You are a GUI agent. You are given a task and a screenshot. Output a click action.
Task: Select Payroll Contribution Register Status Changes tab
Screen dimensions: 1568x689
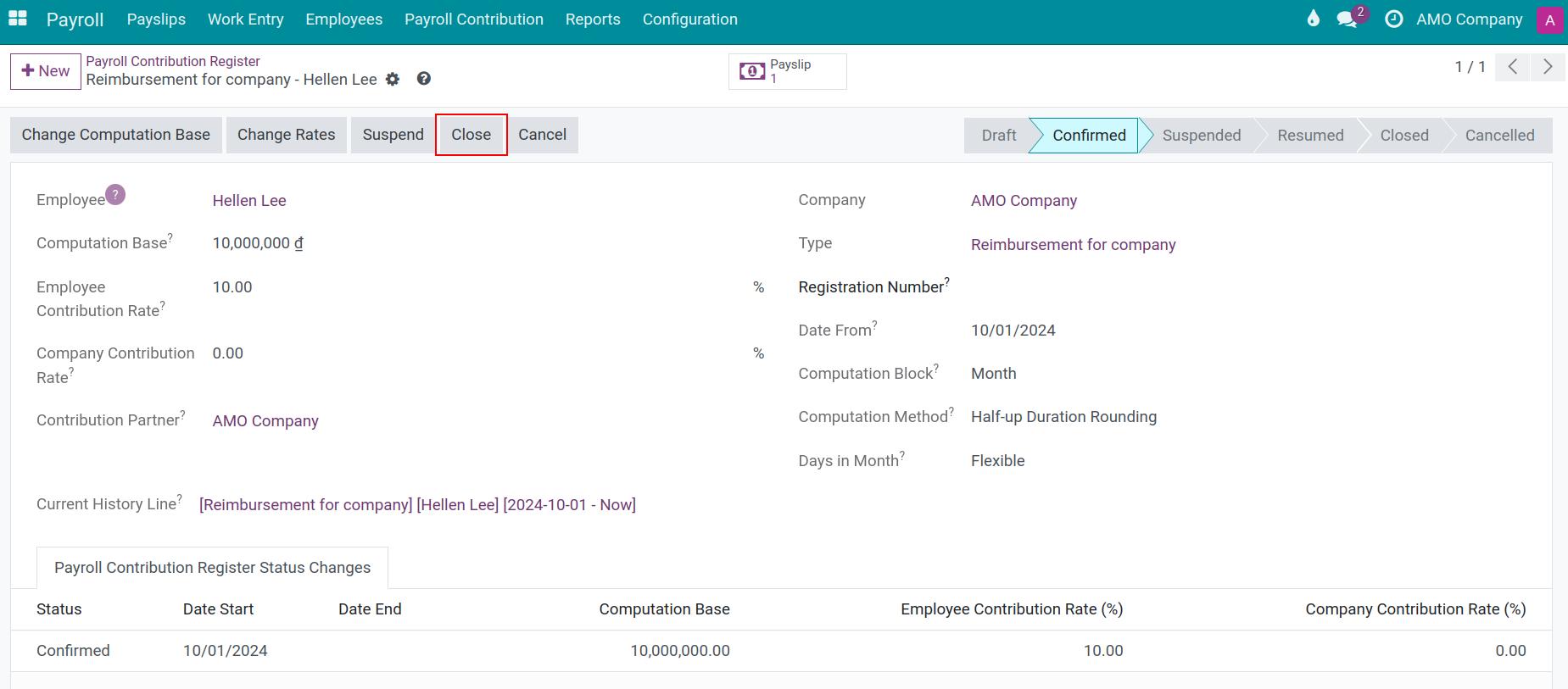coord(212,568)
